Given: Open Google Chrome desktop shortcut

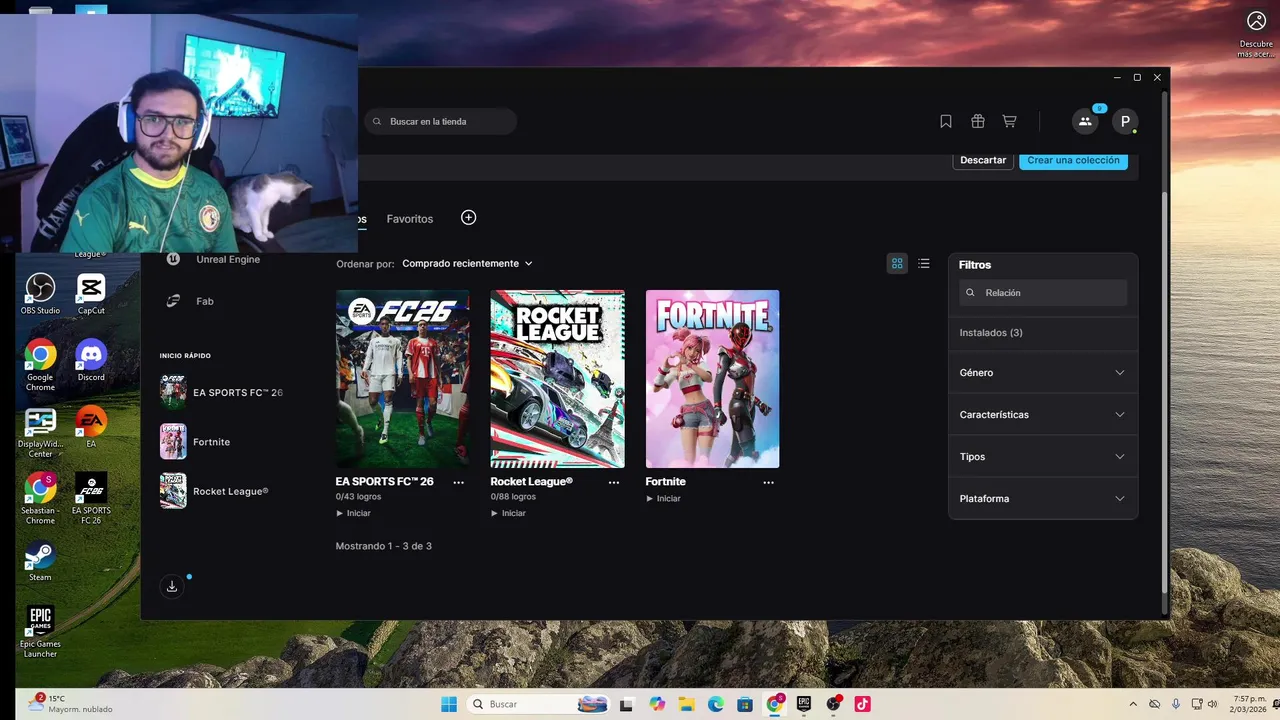Looking at the screenshot, I should [x=40, y=364].
